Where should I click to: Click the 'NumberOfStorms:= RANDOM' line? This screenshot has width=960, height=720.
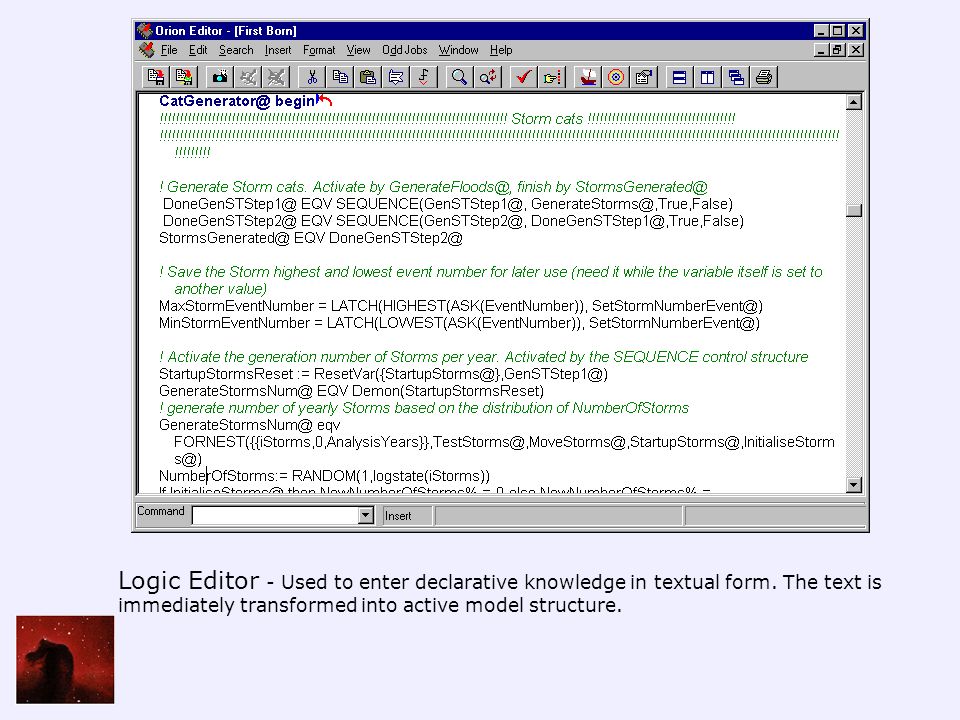pyautogui.click(x=324, y=476)
